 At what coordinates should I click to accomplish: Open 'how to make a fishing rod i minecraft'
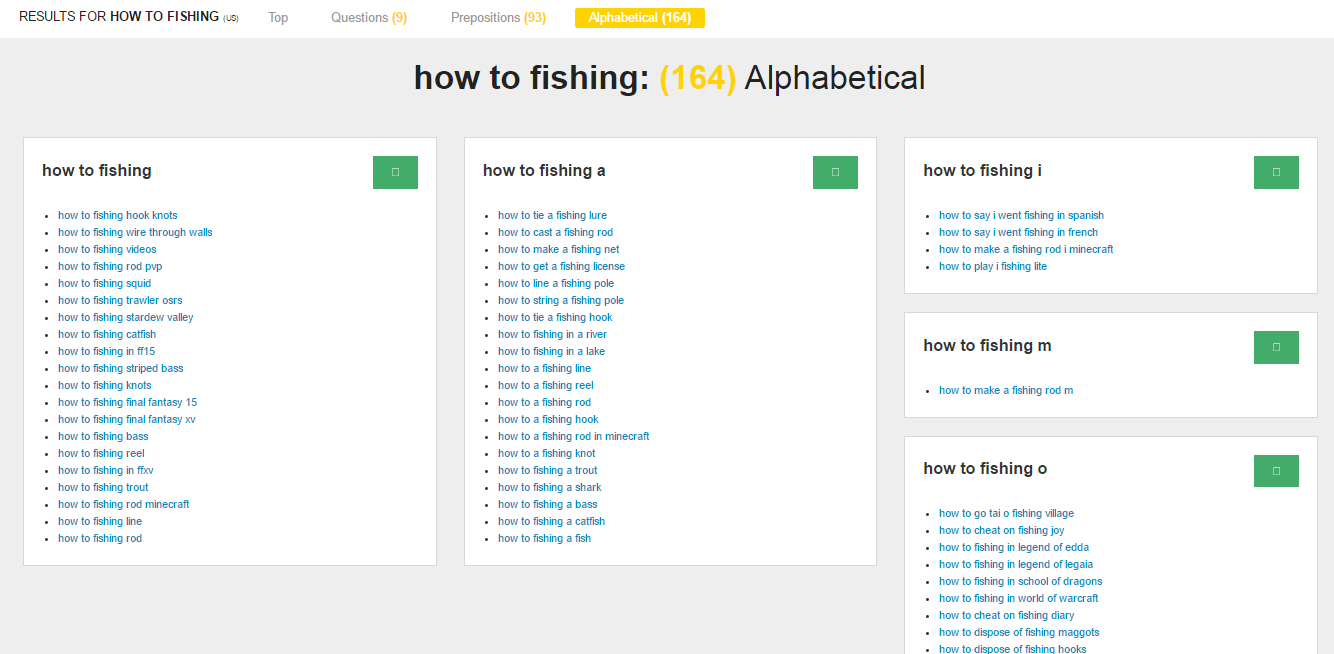pyautogui.click(x=1026, y=249)
